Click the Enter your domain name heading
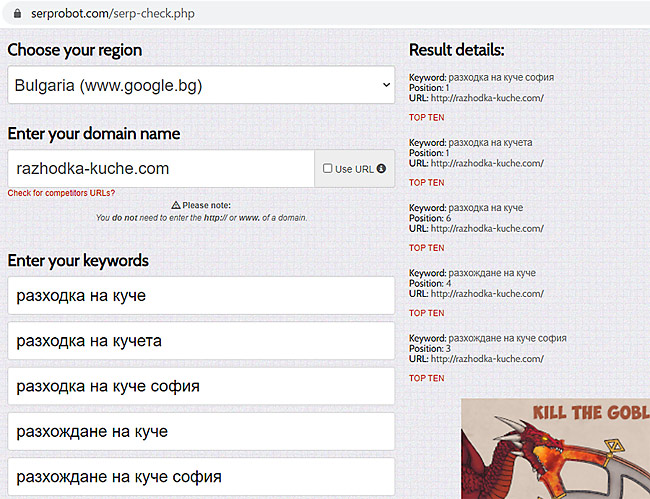The height and width of the screenshot is (499, 650). (94, 134)
